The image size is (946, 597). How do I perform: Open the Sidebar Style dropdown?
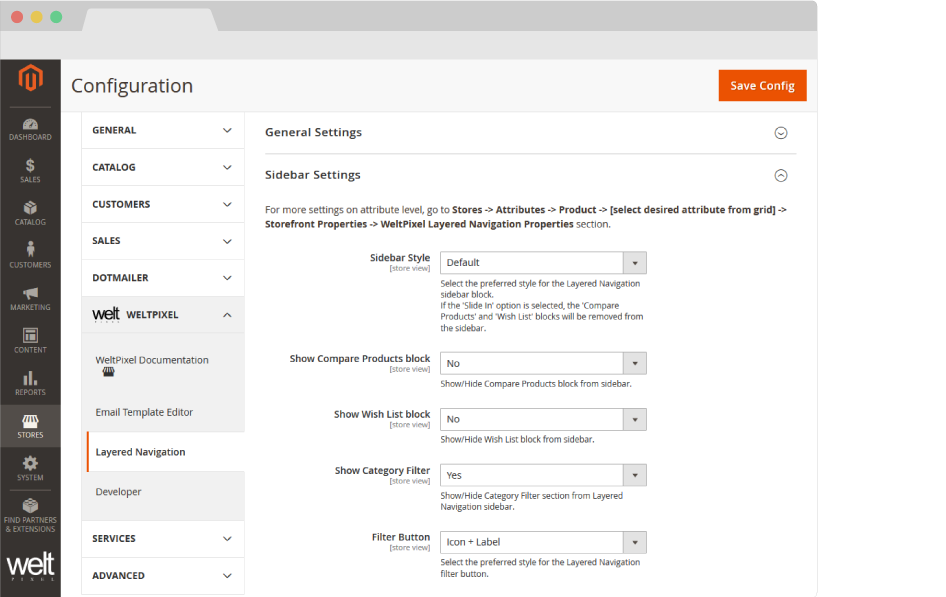pyautogui.click(x=543, y=263)
